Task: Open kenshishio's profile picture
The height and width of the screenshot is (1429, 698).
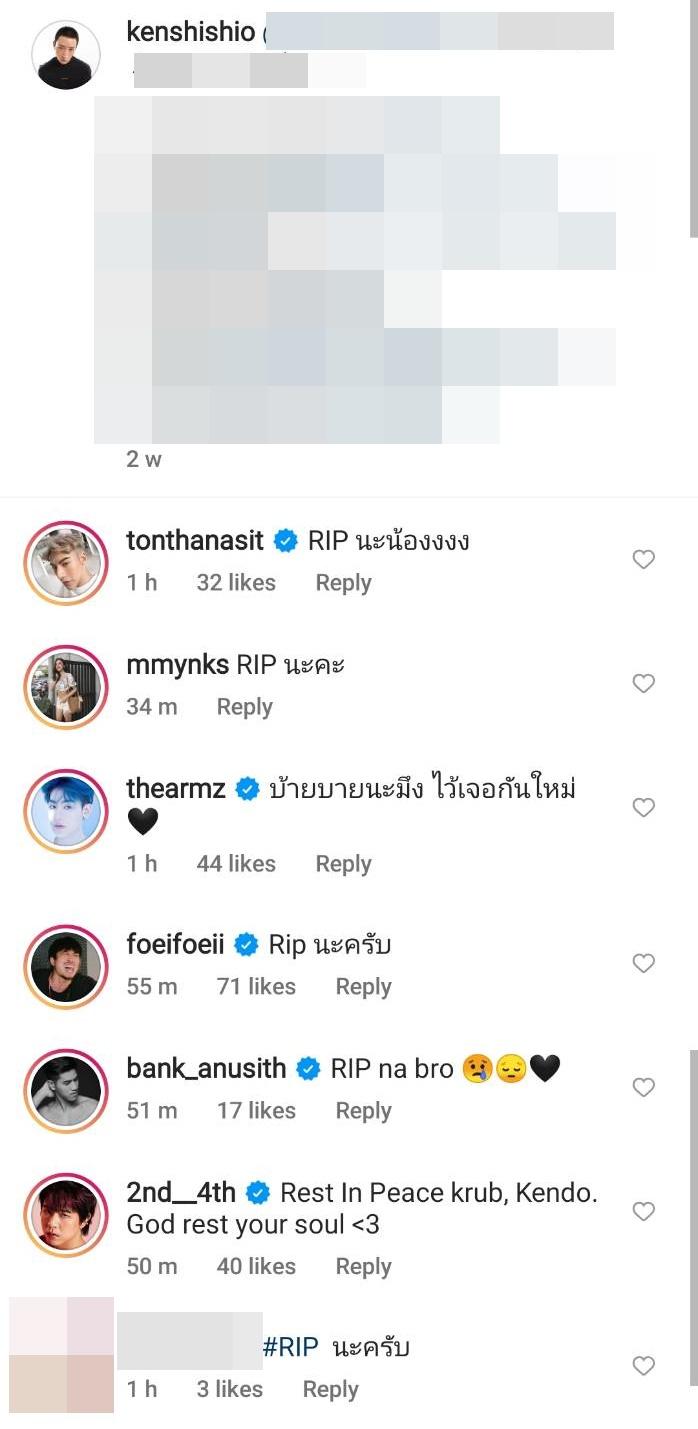Action: pos(66,55)
